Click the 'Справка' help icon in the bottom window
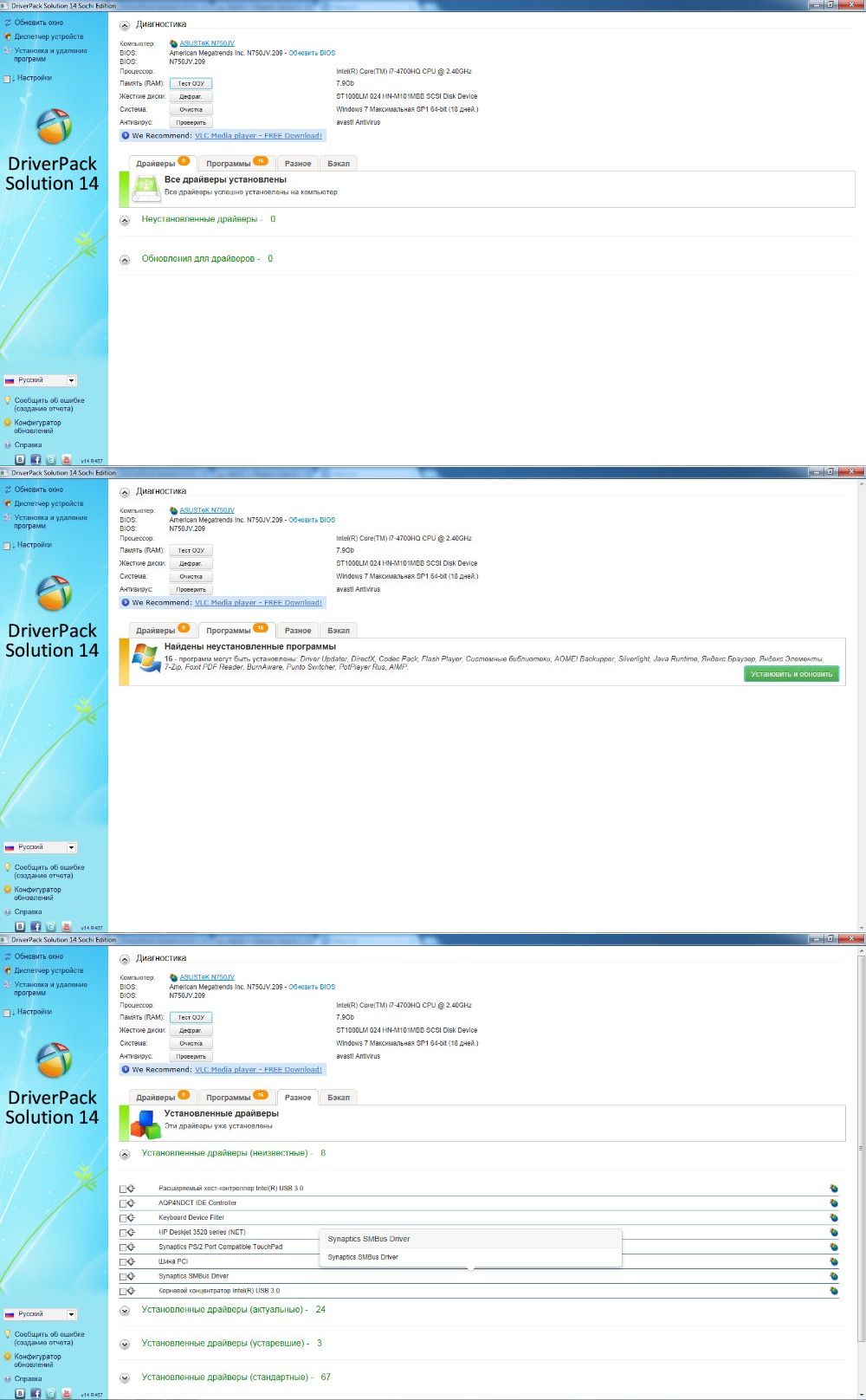The image size is (866, 1400). tap(8, 1378)
